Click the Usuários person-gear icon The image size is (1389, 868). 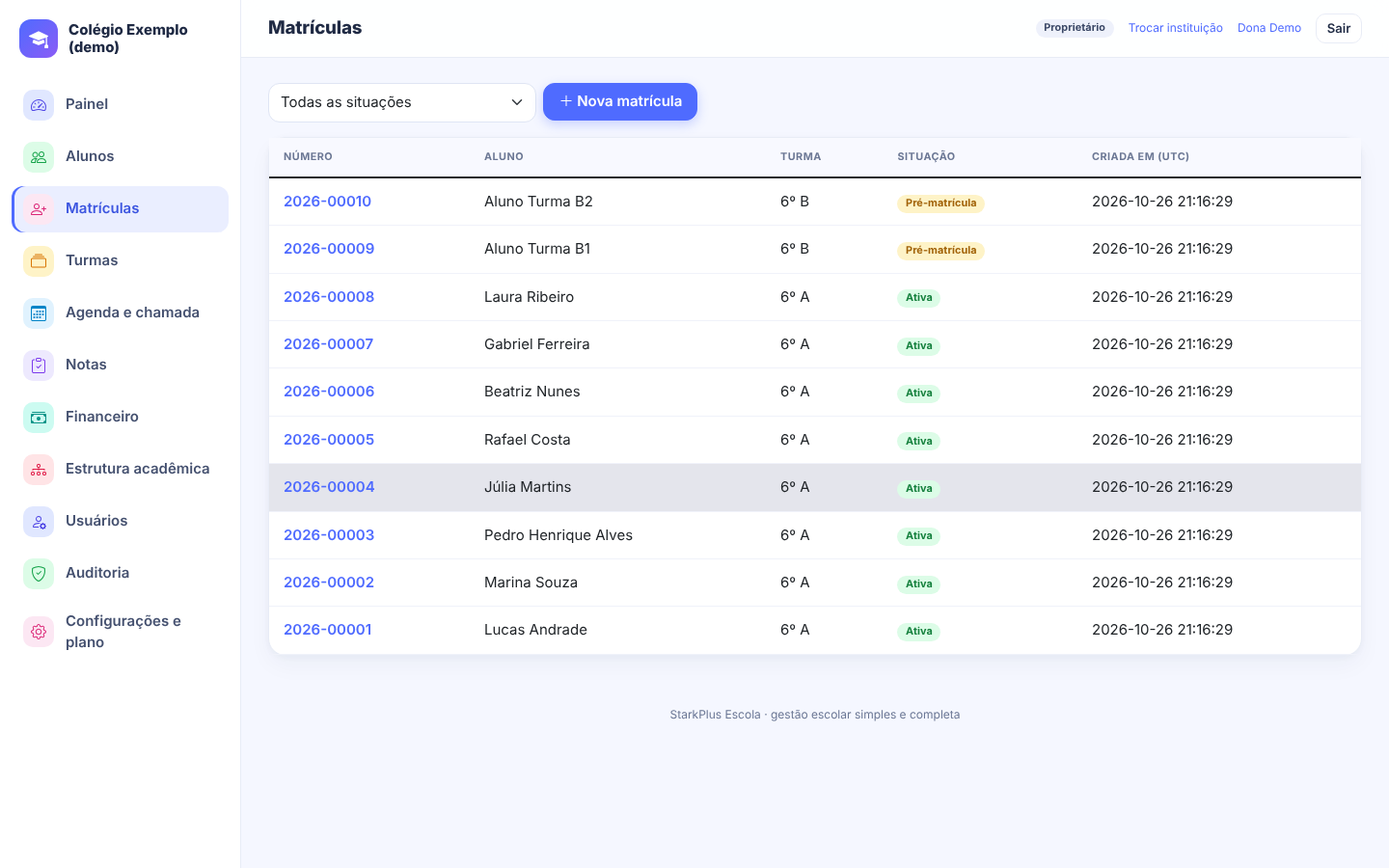[x=39, y=521]
